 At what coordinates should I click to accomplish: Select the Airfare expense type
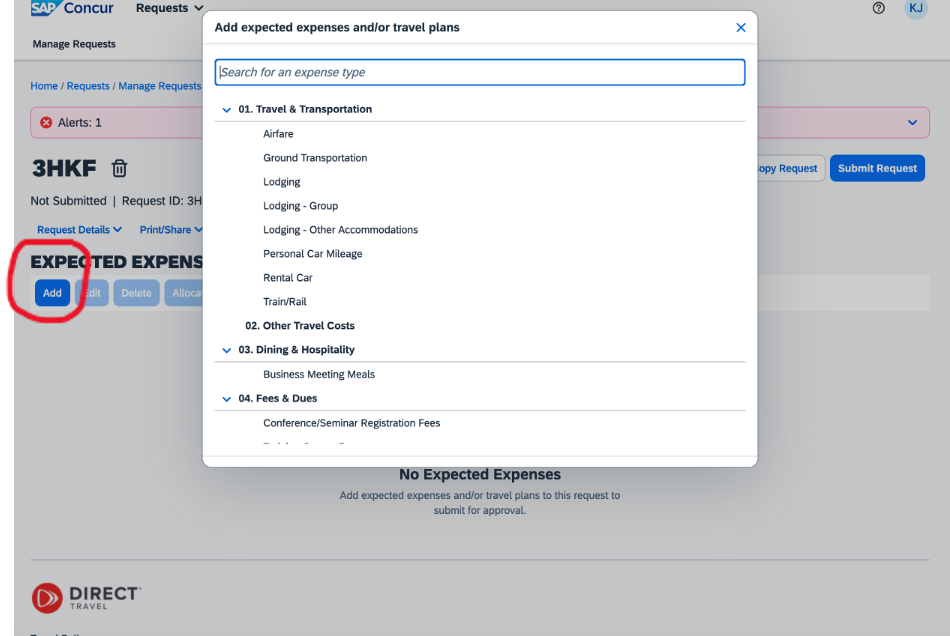(x=278, y=134)
